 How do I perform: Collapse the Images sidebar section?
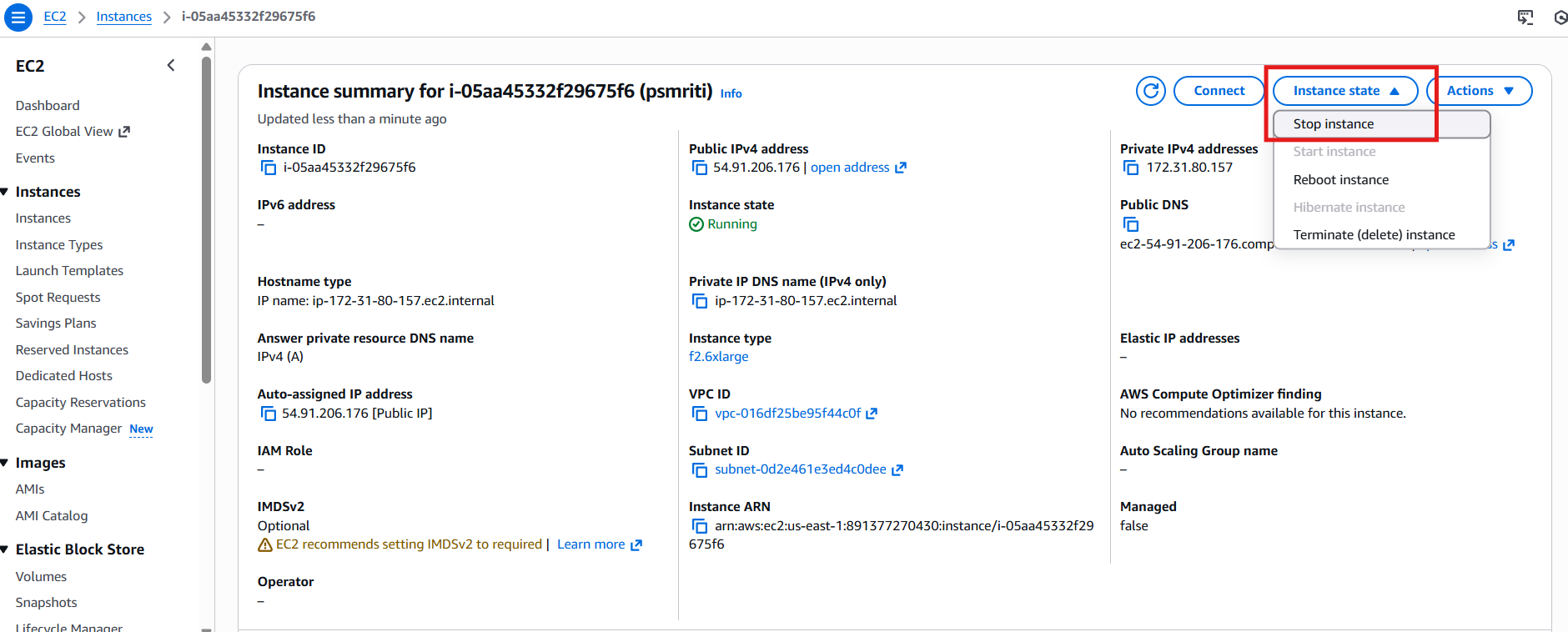coord(5,463)
